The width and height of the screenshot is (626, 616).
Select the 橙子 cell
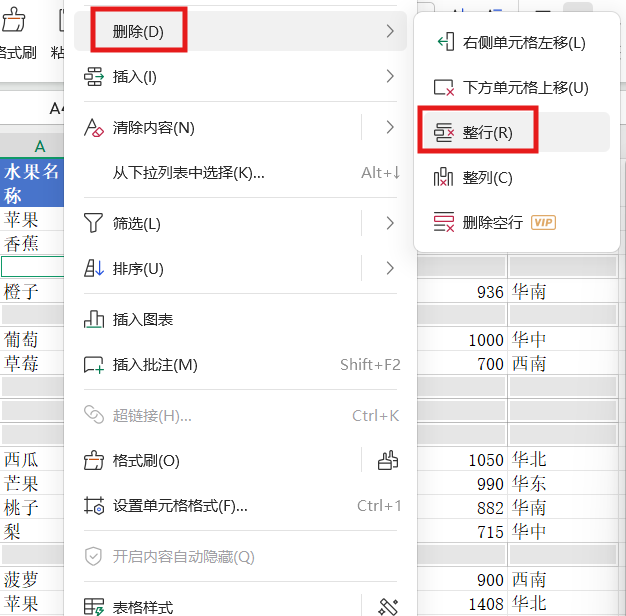(32, 291)
